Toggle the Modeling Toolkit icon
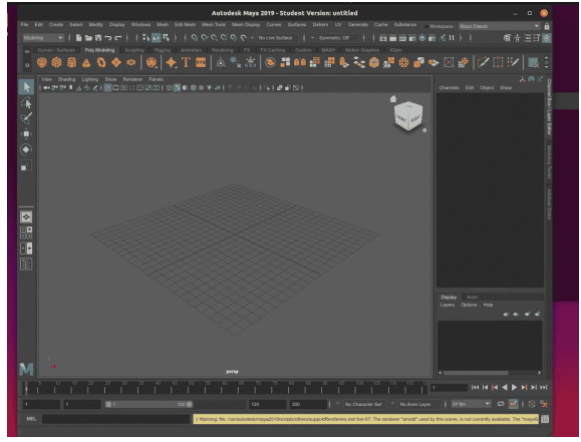 [507, 38]
